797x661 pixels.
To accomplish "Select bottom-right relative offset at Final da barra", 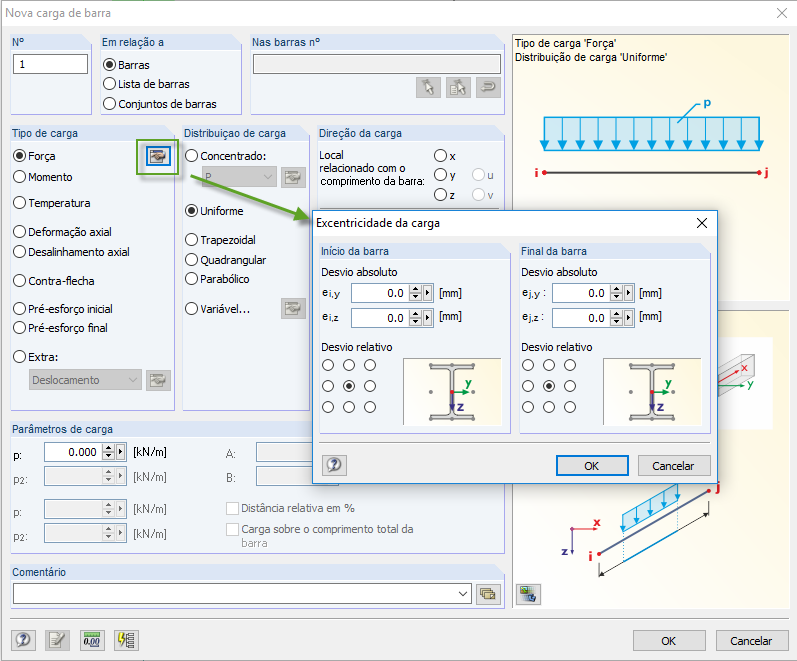I will pyautogui.click(x=570, y=407).
